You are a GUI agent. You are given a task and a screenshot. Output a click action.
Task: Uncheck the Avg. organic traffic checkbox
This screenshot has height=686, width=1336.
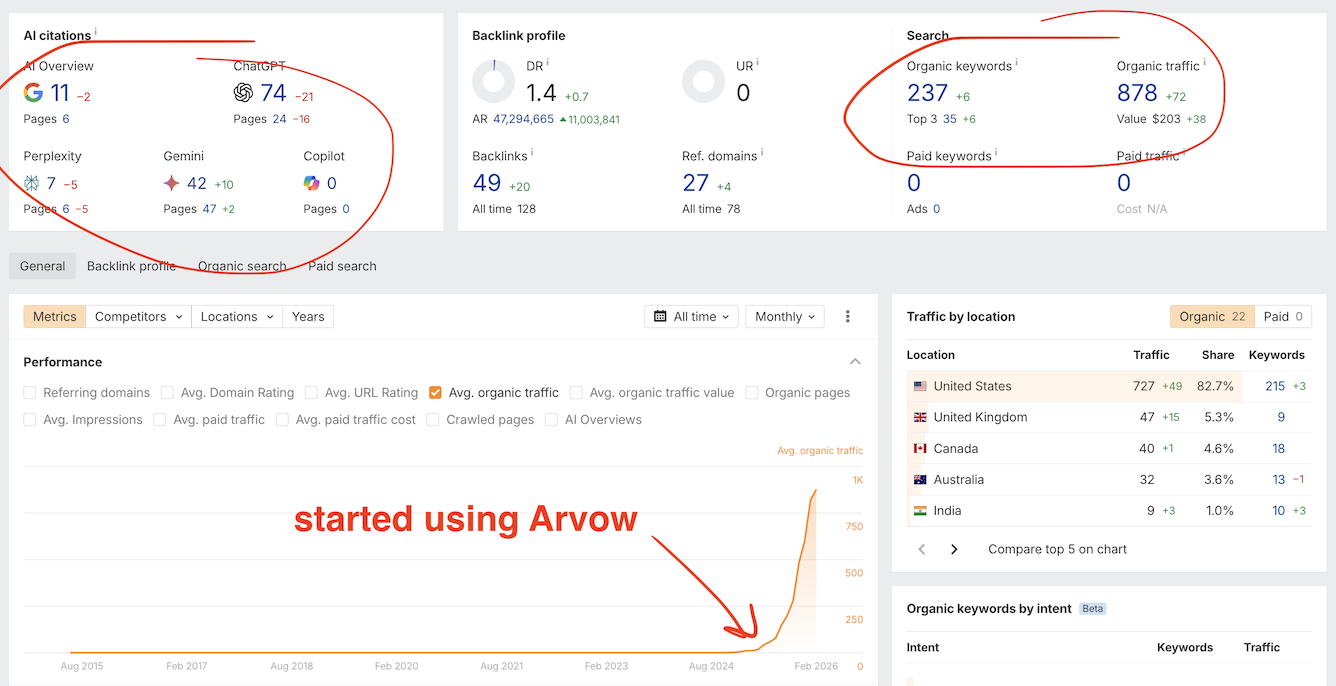pos(435,393)
